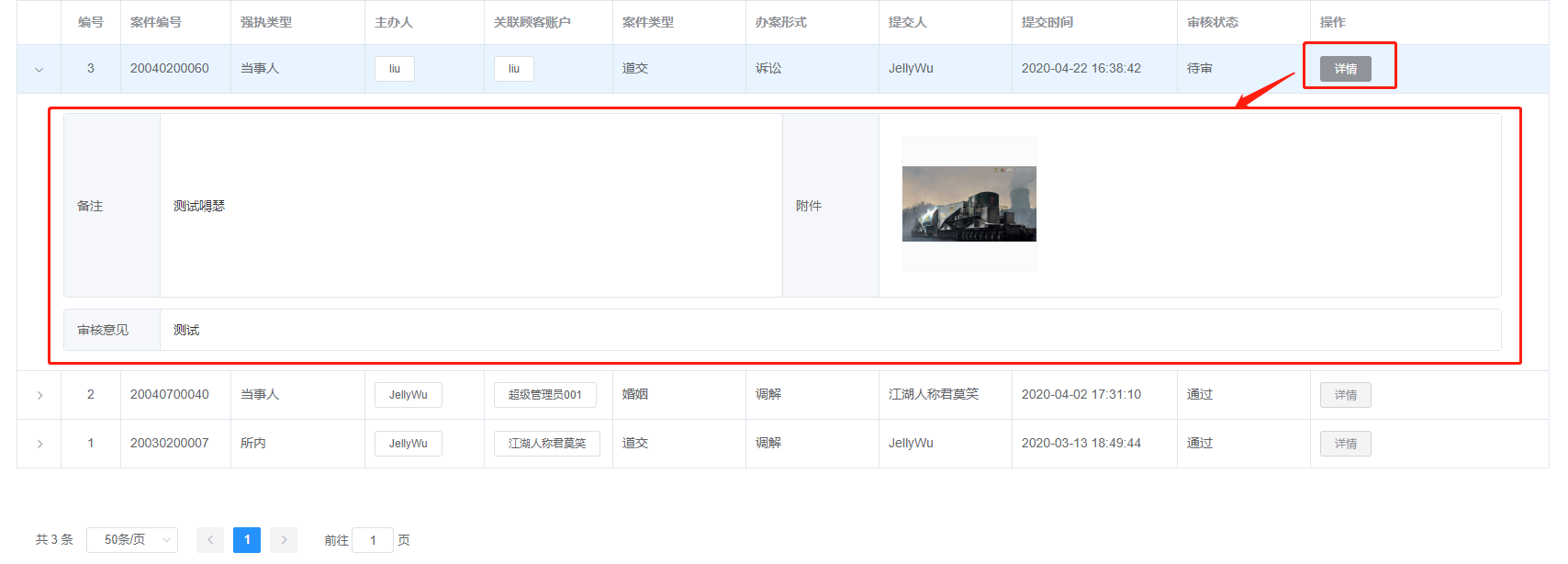Screen dimensions: 1568x564
Task: Click case number 20040700040
Action: tap(170, 394)
